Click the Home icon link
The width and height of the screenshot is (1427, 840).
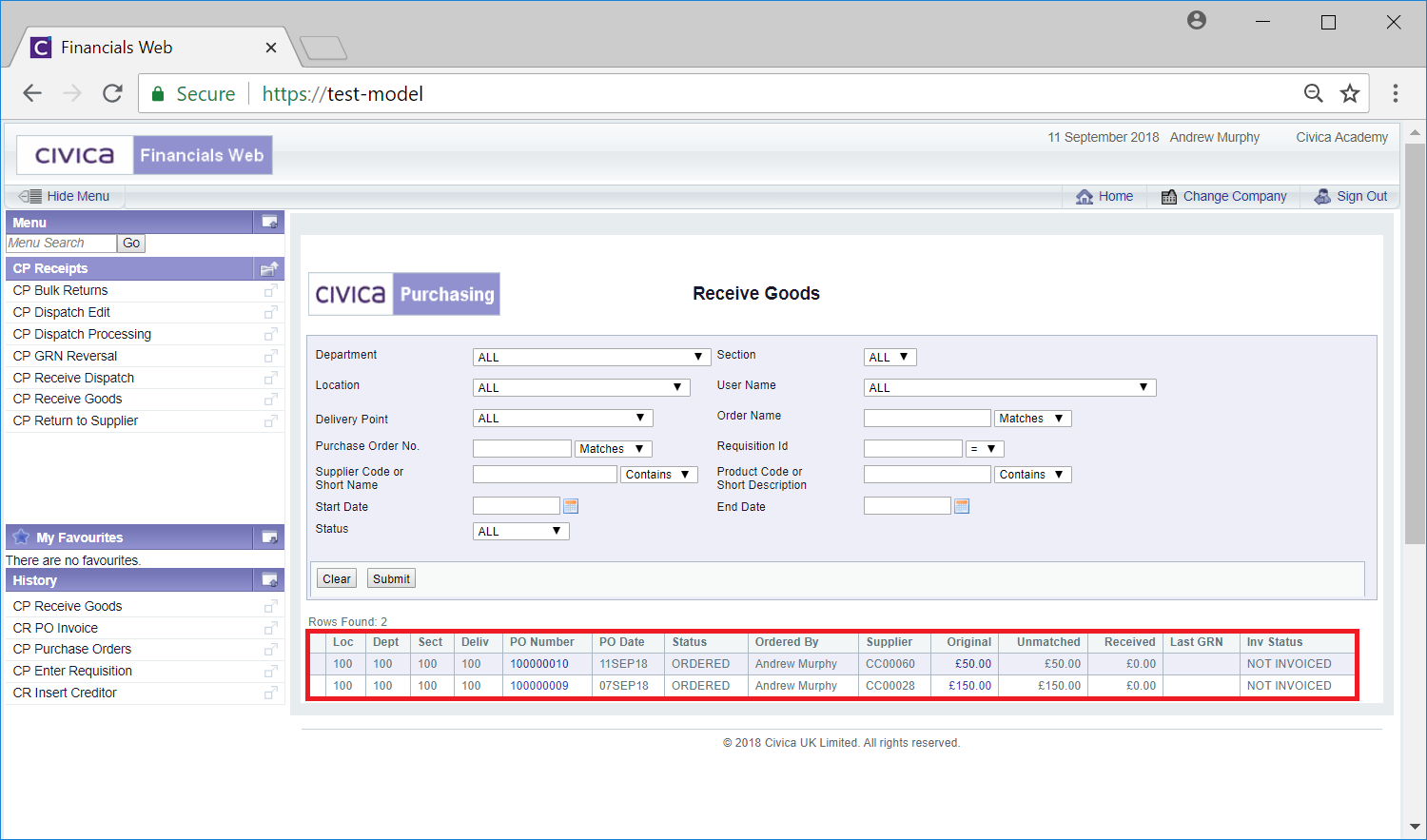coord(1104,196)
